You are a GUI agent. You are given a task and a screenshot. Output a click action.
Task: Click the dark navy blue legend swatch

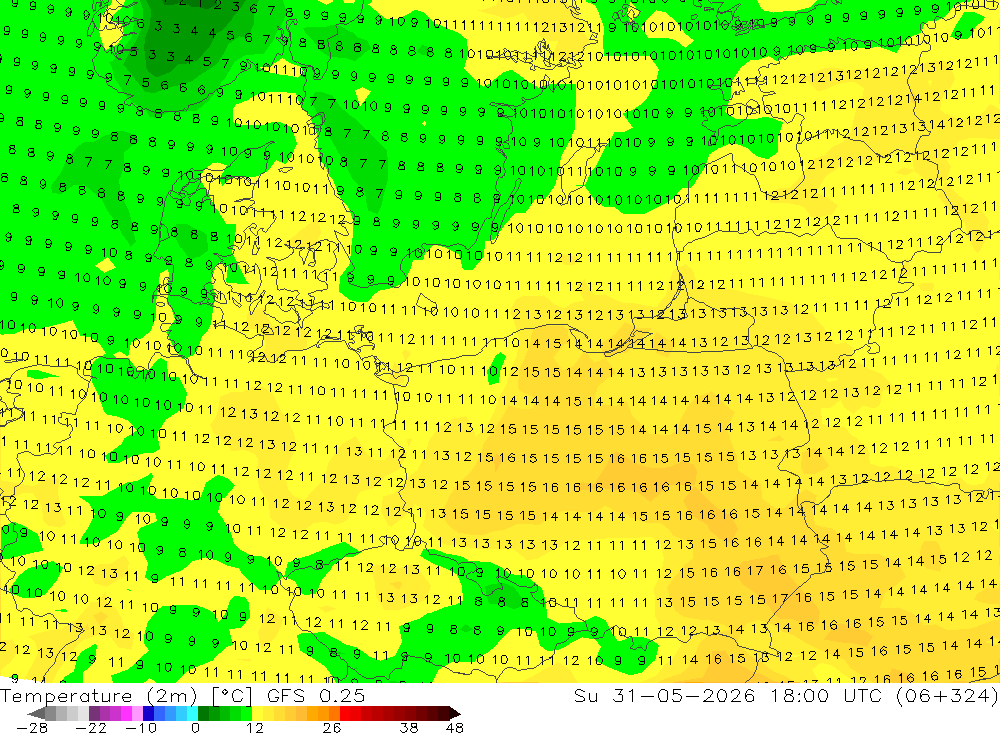click(x=148, y=713)
